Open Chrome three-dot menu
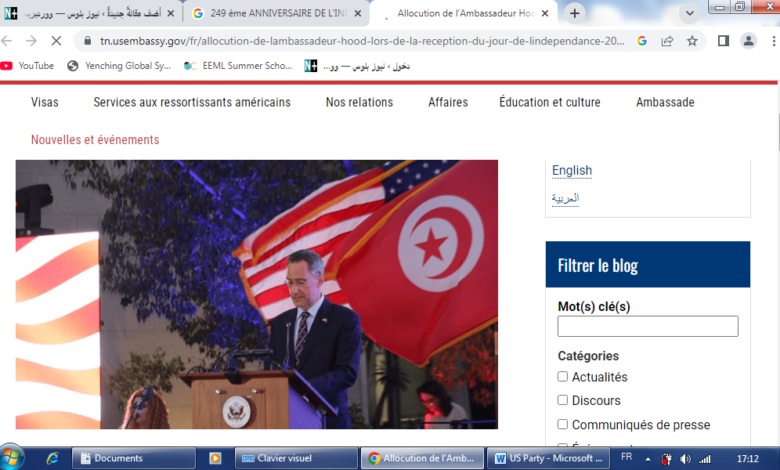The height and width of the screenshot is (470, 780). point(770,41)
